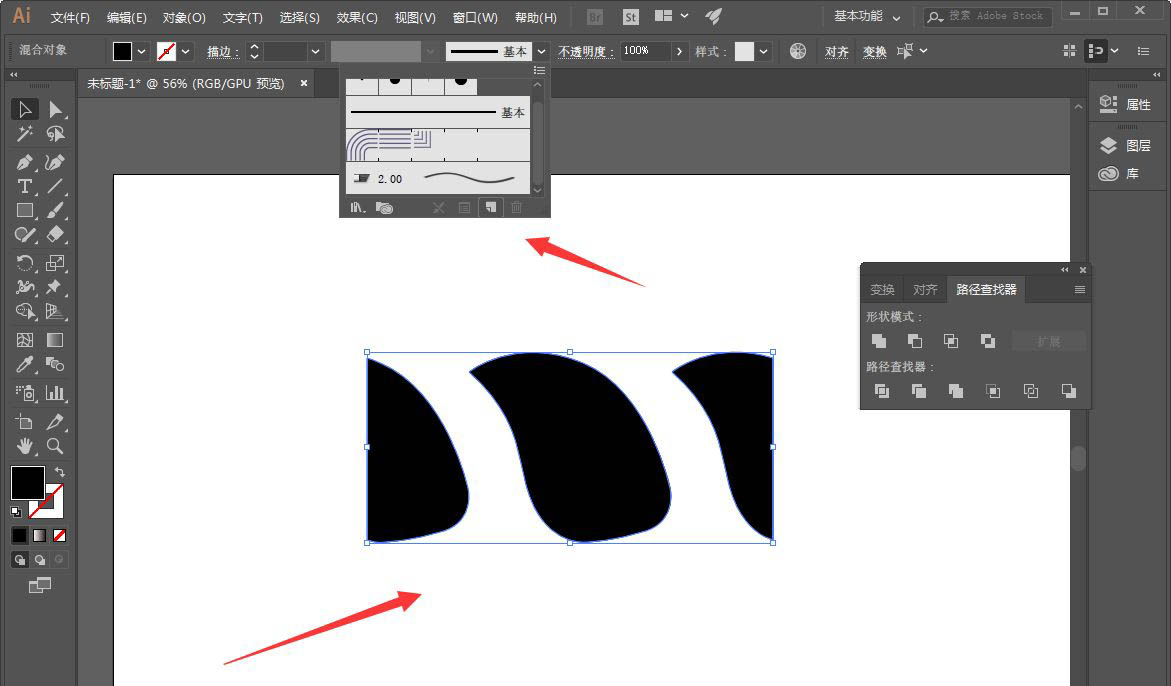Select the Type tool
This screenshot has height=686, width=1171.
(25, 187)
